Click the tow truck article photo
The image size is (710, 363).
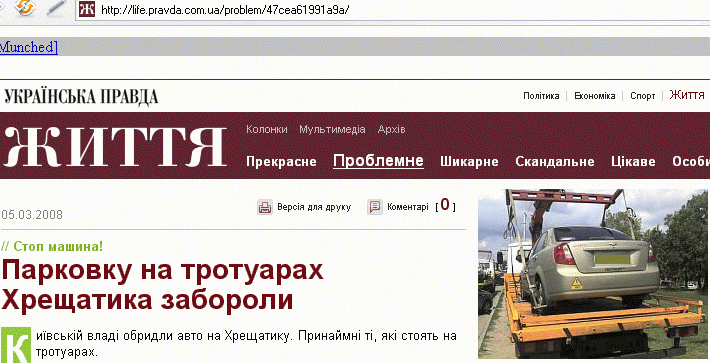pos(593,274)
